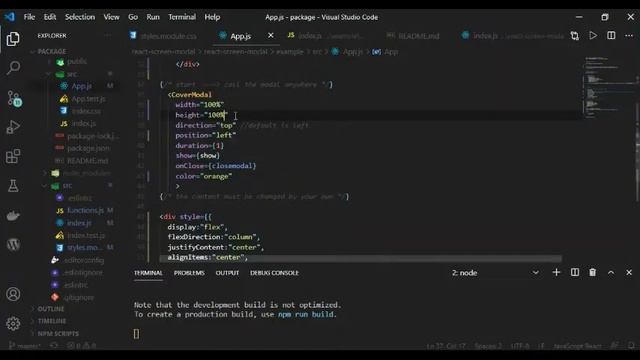The height and width of the screenshot is (360, 640).
Task: Open the Testing flask icon
Action: (13, 186)
